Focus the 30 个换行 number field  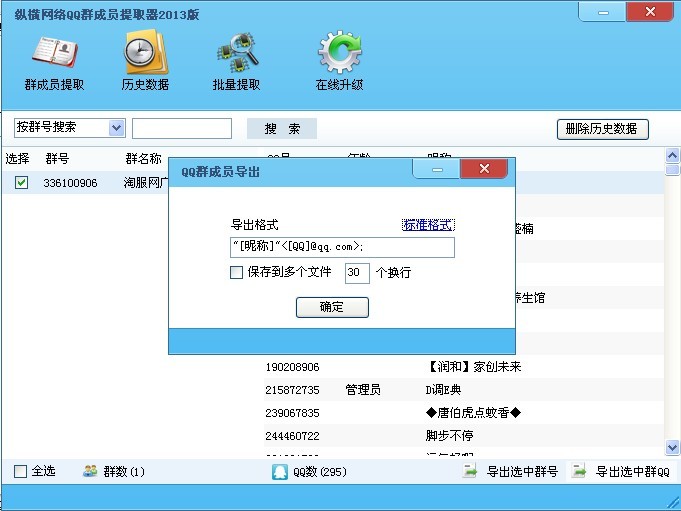(x=357, y=273)
